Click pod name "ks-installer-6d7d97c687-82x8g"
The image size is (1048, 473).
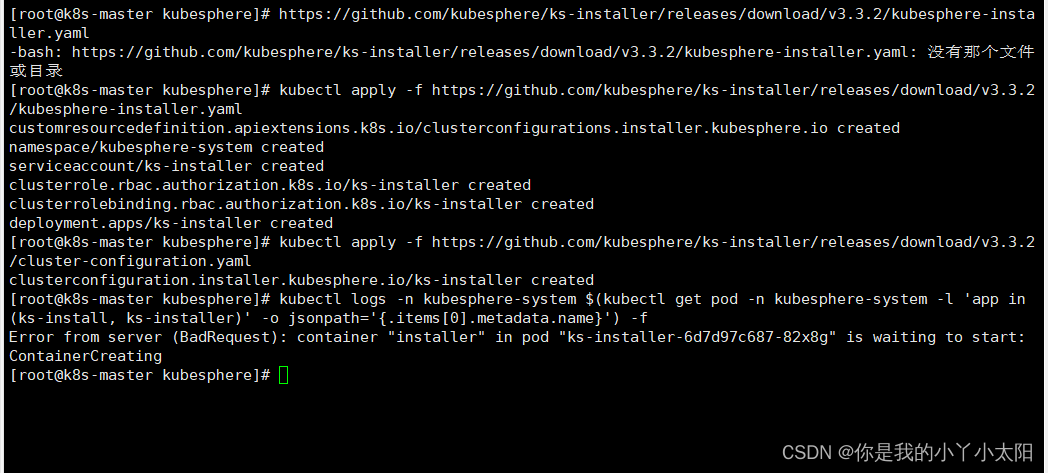pos(697,337)
